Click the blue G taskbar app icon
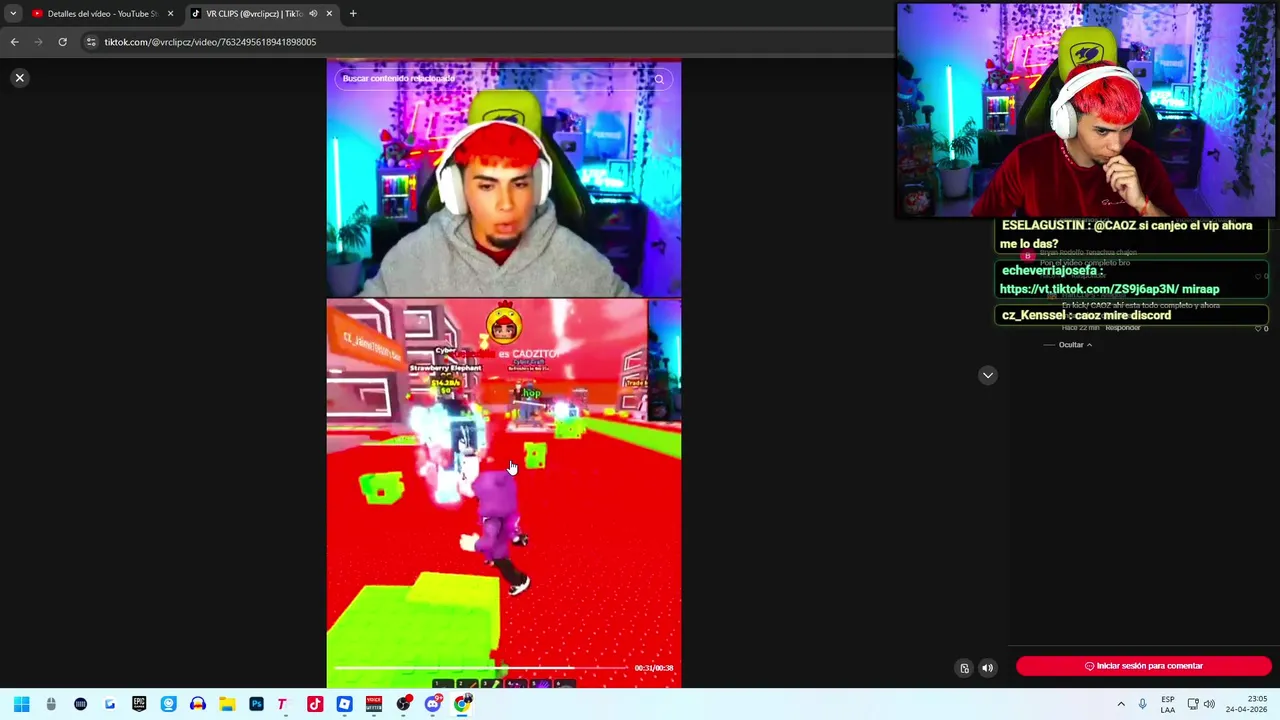Viewport: 1280px width, 720px height. 110,704
